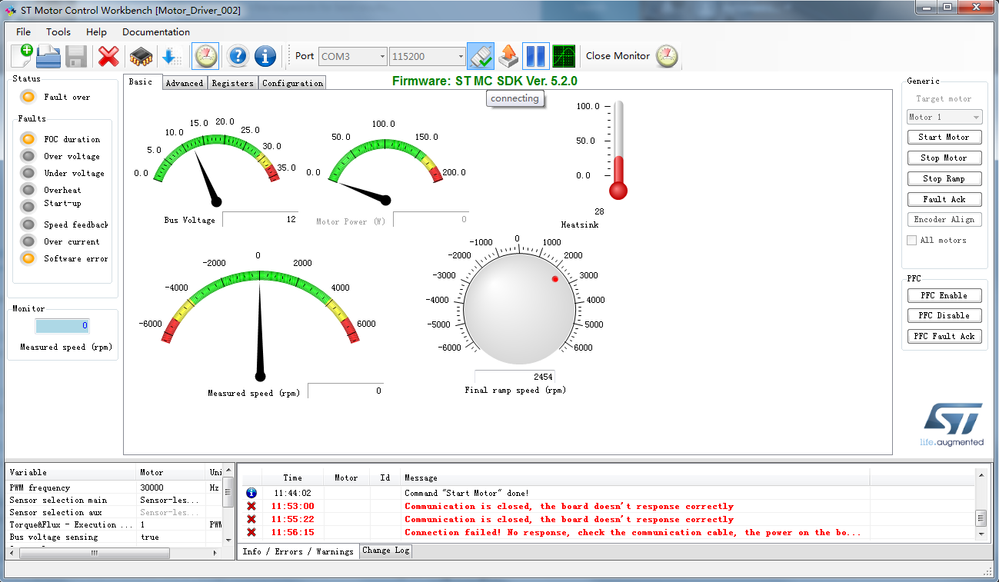Click the PFC Fault Ack button
This screenshot has height=582, width=999.
coord(944,336)
